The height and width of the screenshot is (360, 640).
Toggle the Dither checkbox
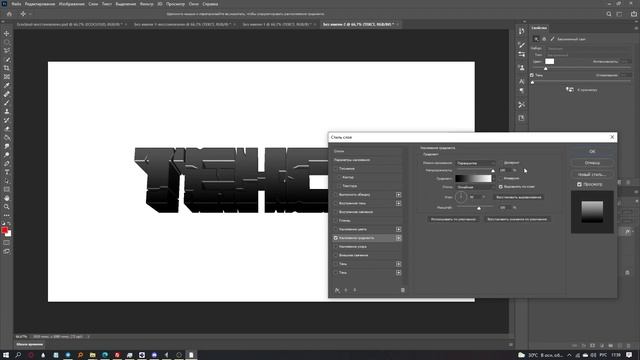point(501,162)
